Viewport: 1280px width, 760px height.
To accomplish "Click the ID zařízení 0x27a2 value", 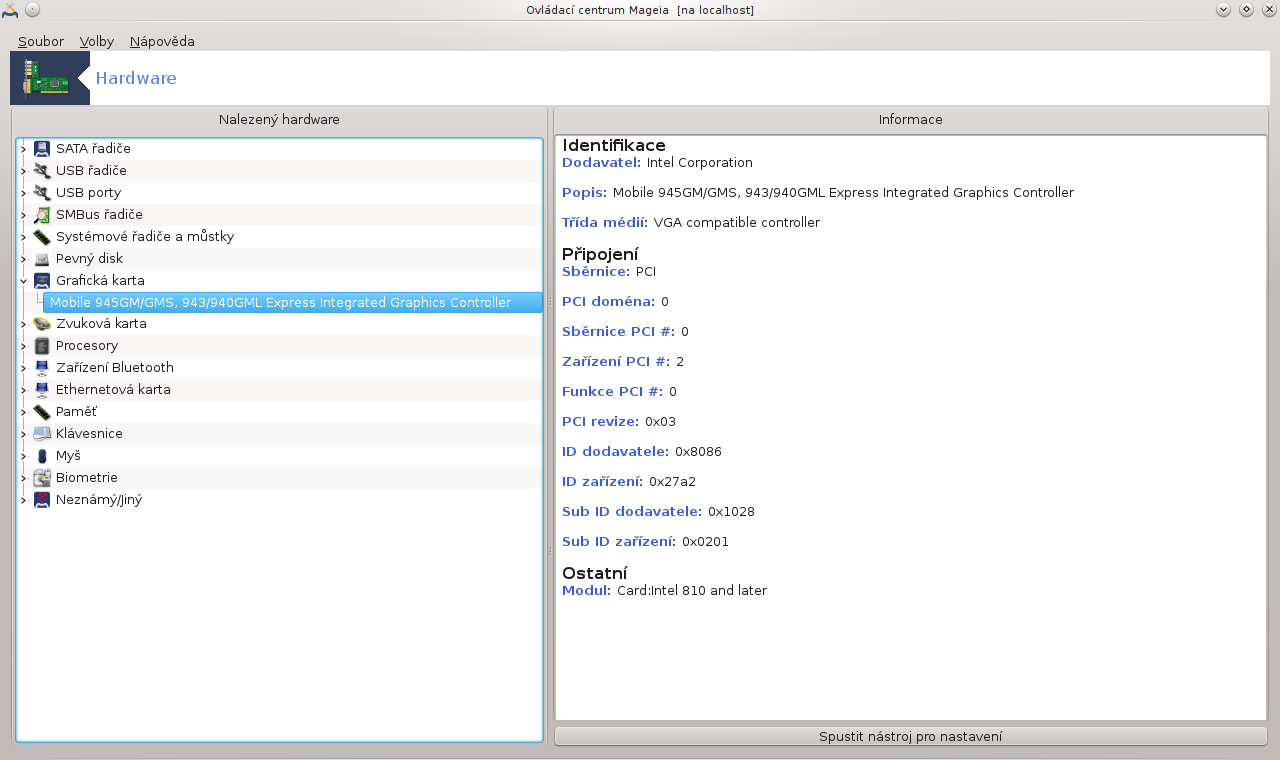I will (x=672, y=482).
